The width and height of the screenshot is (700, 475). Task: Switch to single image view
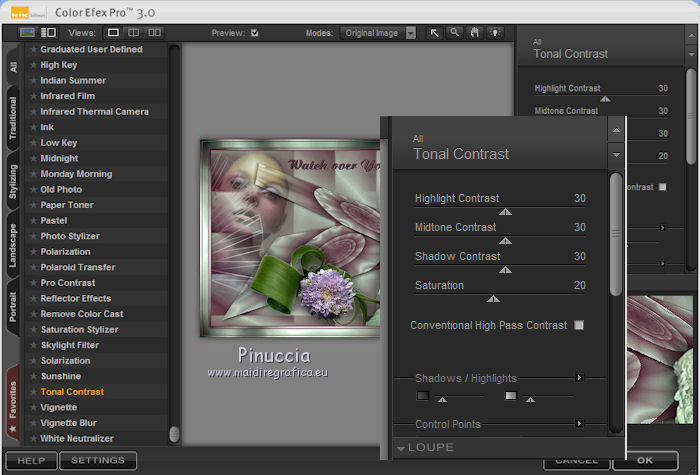click(x=113, y=33)
